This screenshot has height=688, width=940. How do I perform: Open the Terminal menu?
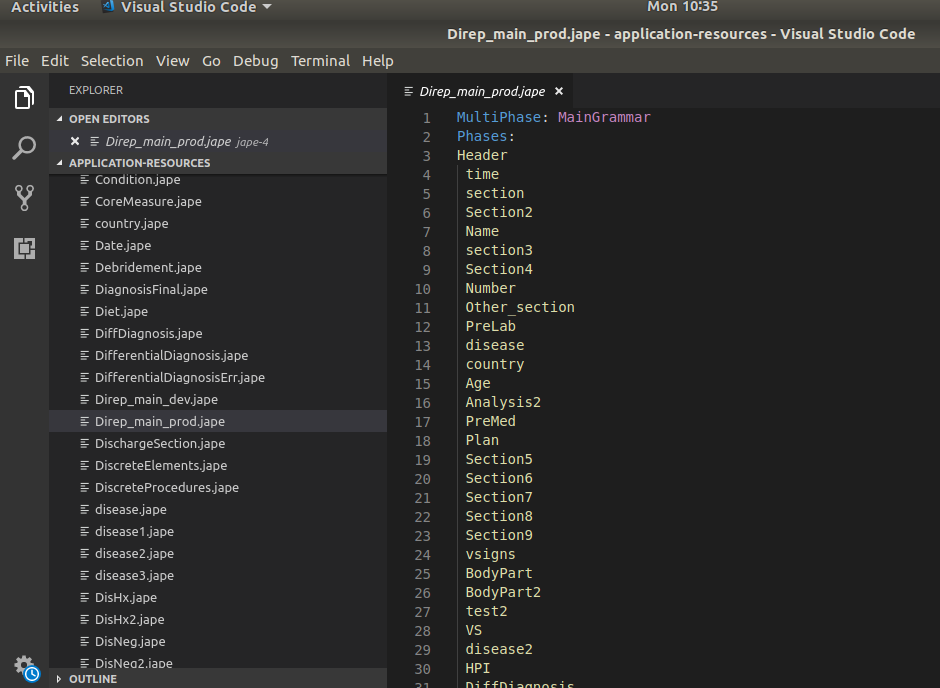(x=320, y=61)
